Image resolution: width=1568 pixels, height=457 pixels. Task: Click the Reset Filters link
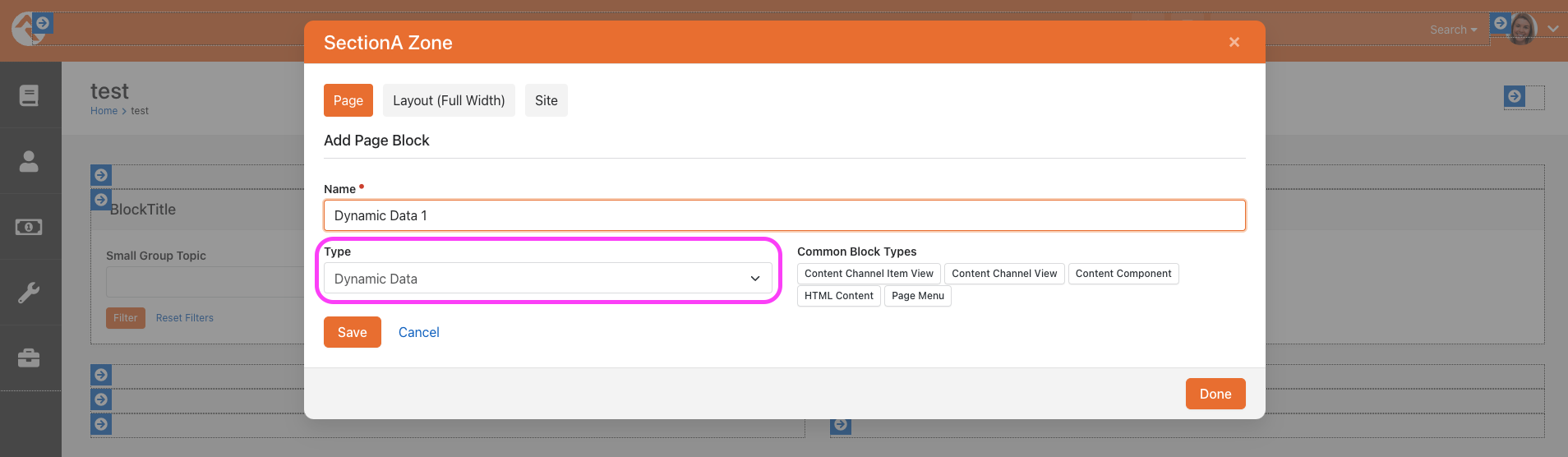[x=185, y=318]
